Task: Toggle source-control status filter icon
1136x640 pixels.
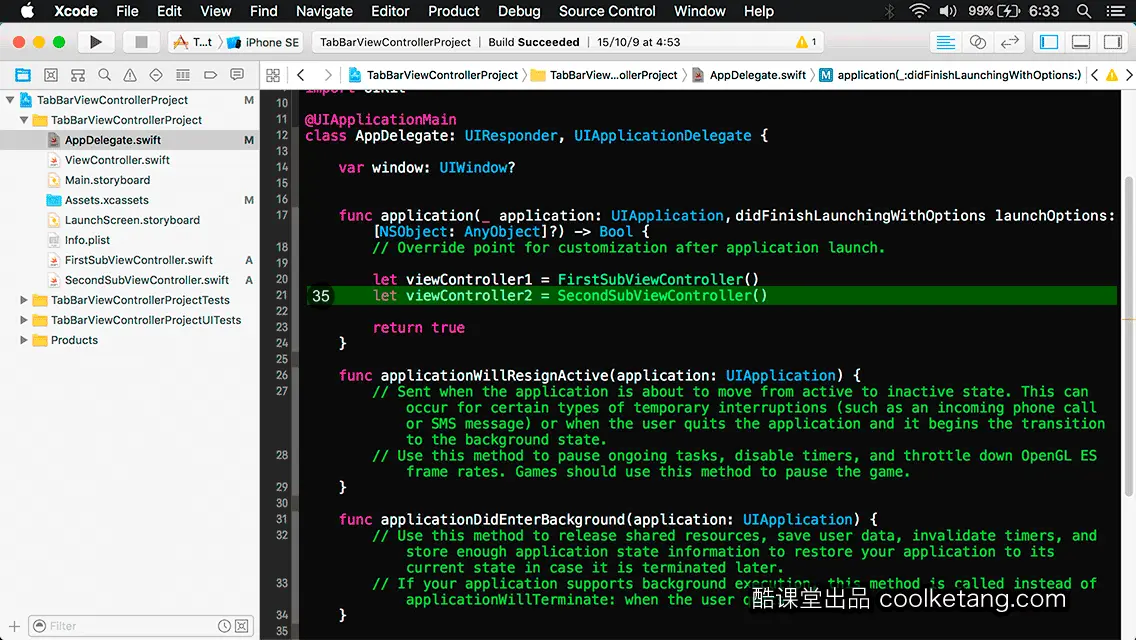Action: 242,626
